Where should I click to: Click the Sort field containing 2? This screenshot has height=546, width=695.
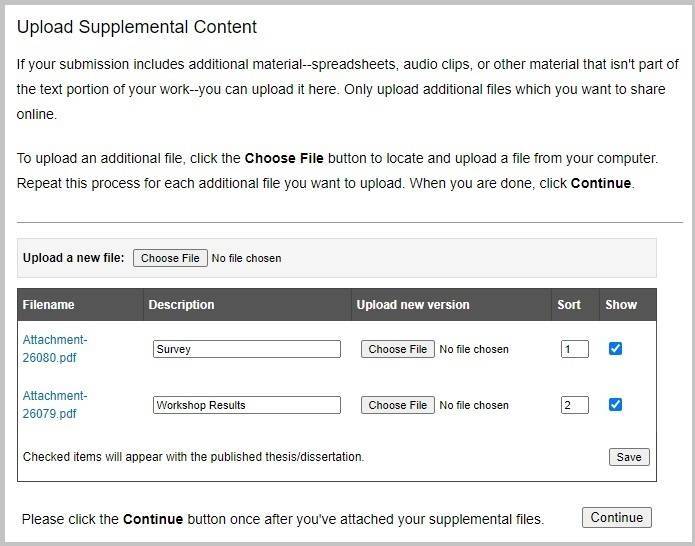575,405
